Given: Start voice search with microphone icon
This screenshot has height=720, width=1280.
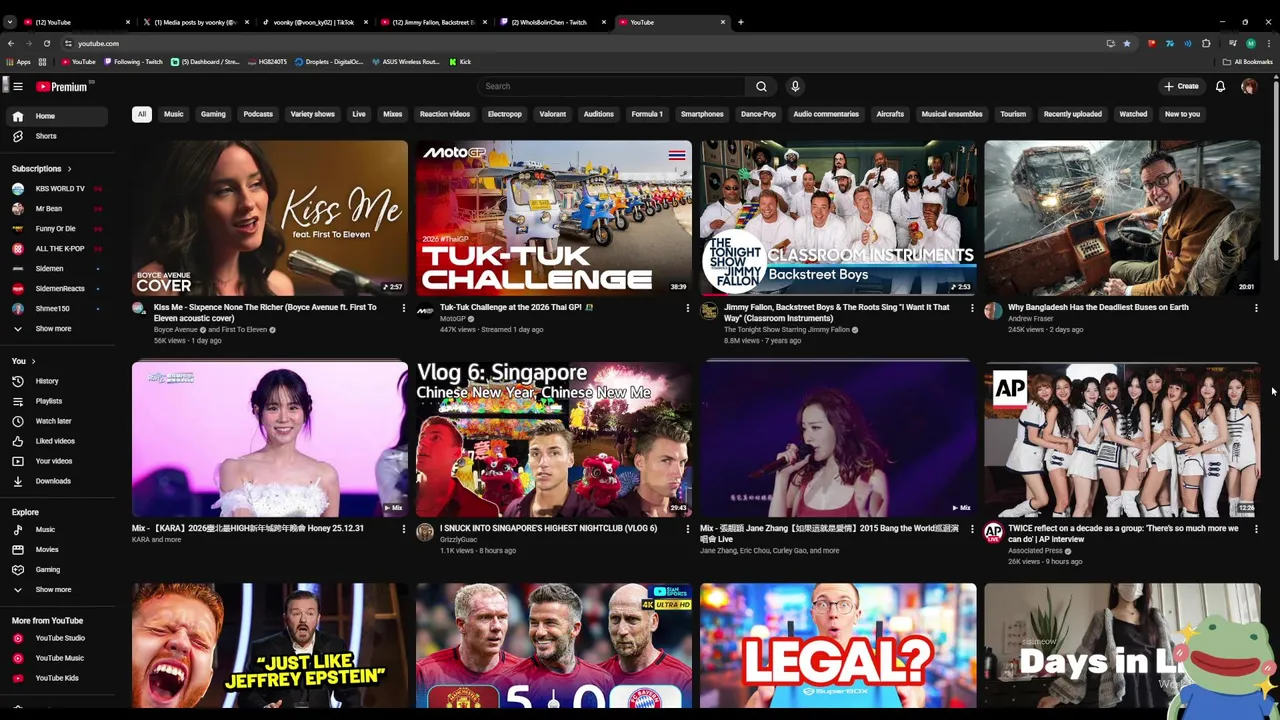Looking at the screenshot, I should pyautogui.click(x=795, y=87).
